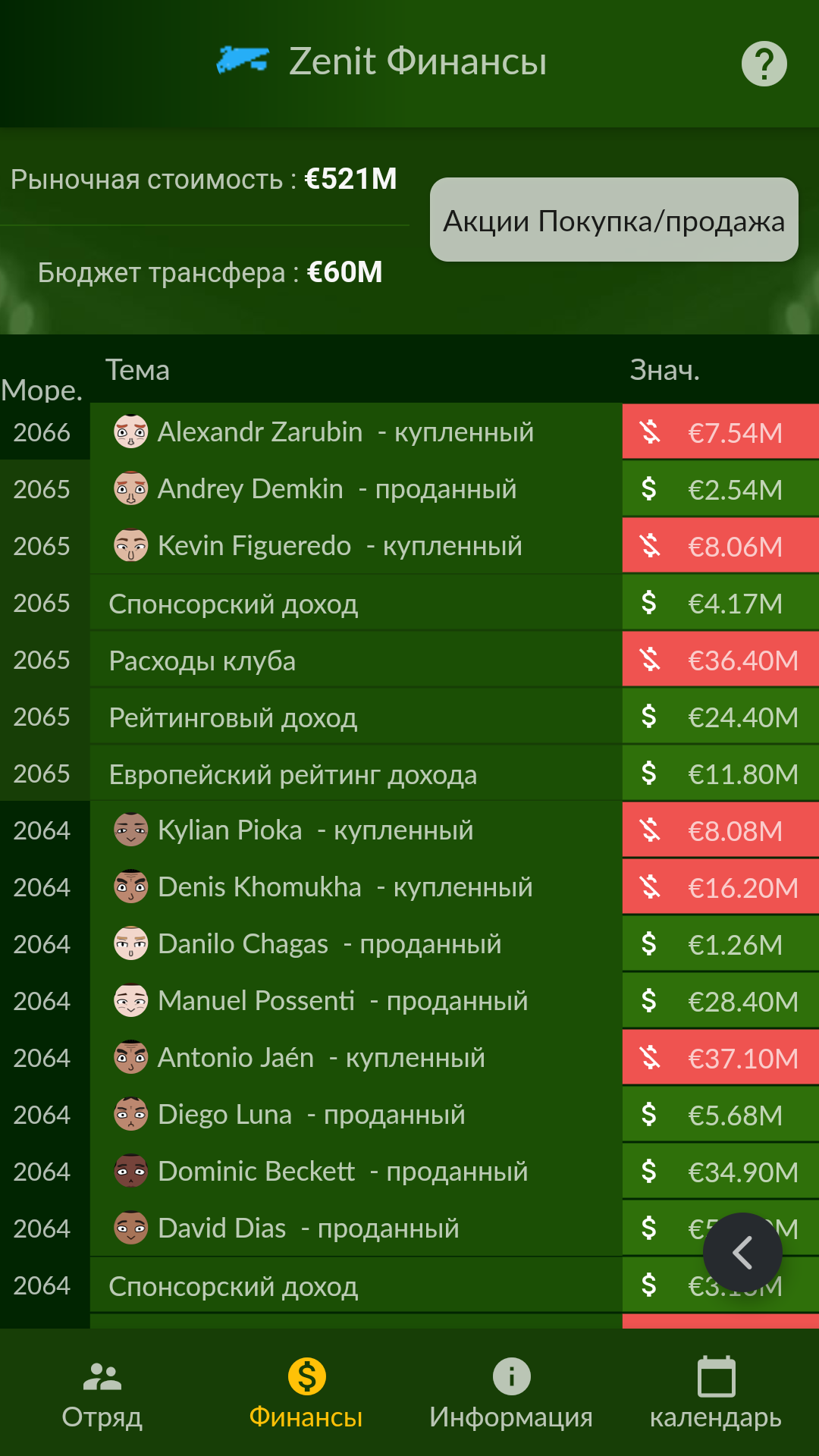Tap Kylian Pioka's face avatar
Image resolution: width=819 pixels, height=1456 pixels.
(131, 830)
